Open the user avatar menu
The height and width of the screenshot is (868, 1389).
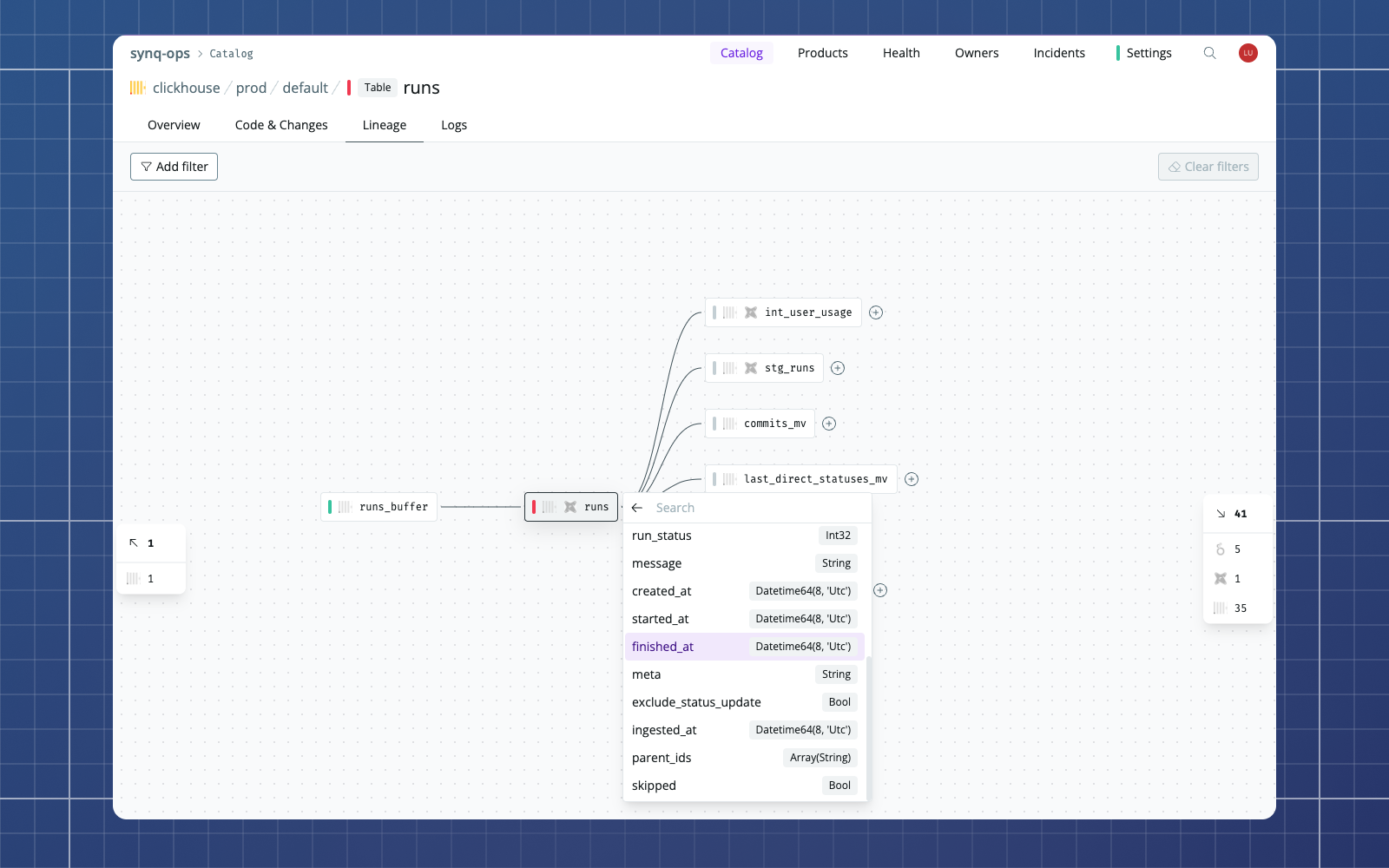click(x=1247, y=53)
